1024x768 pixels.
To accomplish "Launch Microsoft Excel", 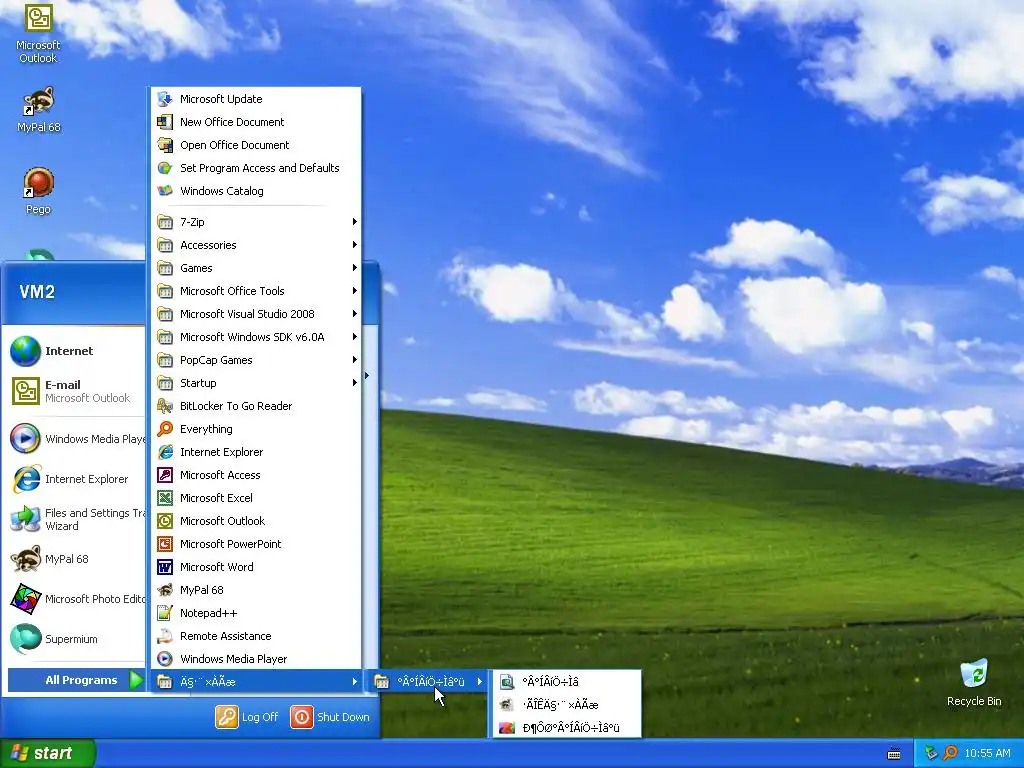I will coord(255,498).
